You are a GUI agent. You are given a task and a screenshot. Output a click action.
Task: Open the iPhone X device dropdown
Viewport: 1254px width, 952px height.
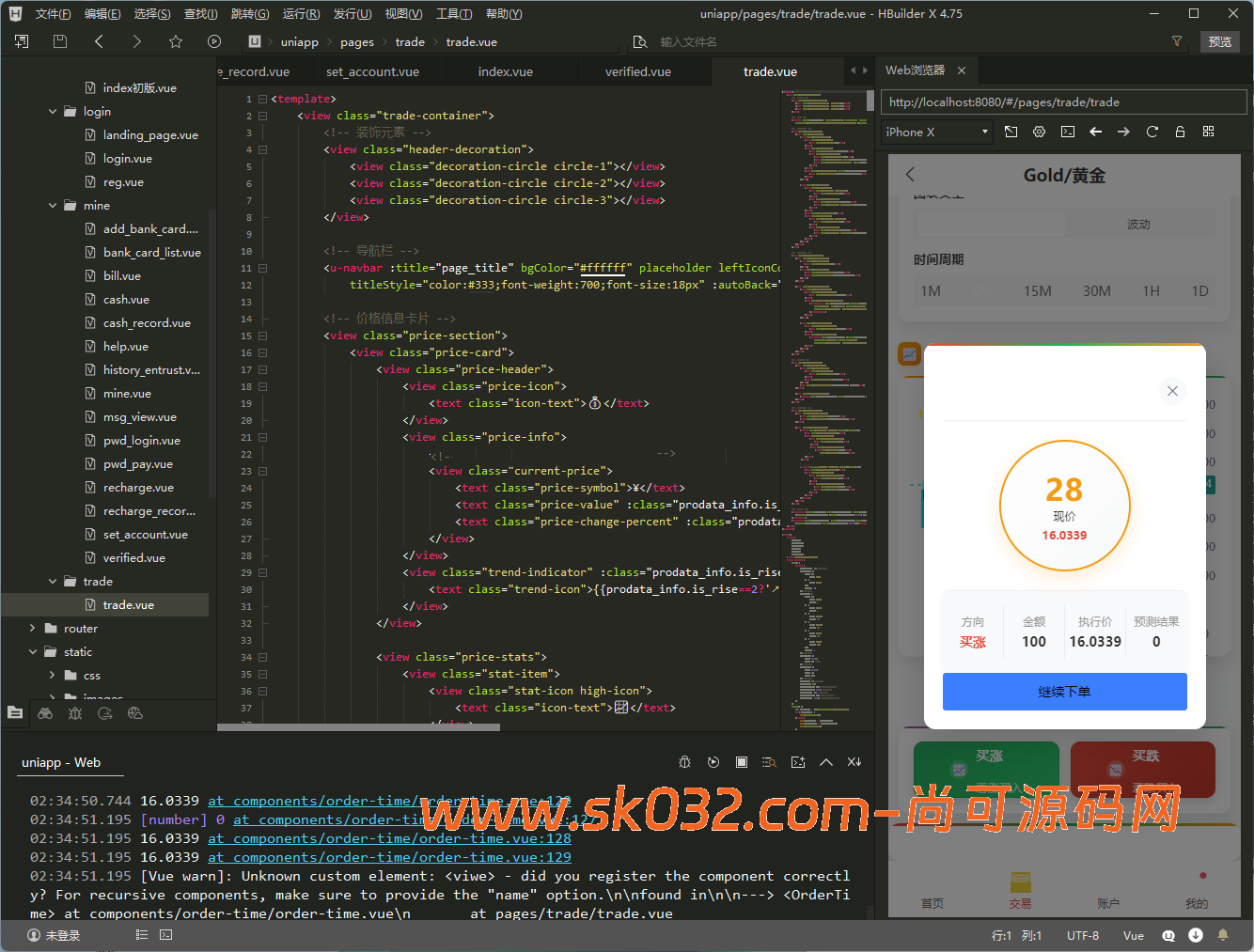tap(937, 132)
